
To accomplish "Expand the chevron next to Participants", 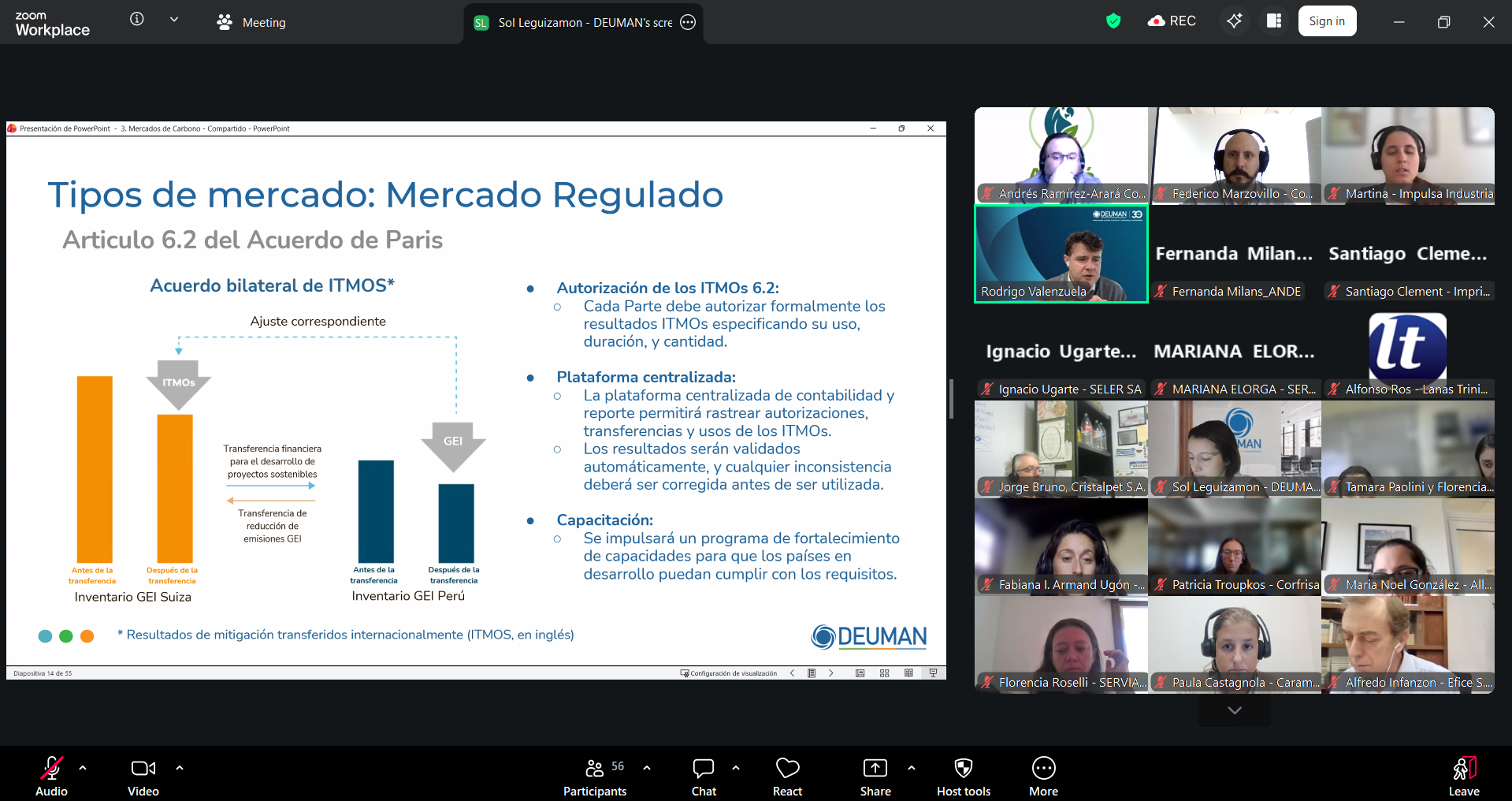I will (x=647, y=767).
